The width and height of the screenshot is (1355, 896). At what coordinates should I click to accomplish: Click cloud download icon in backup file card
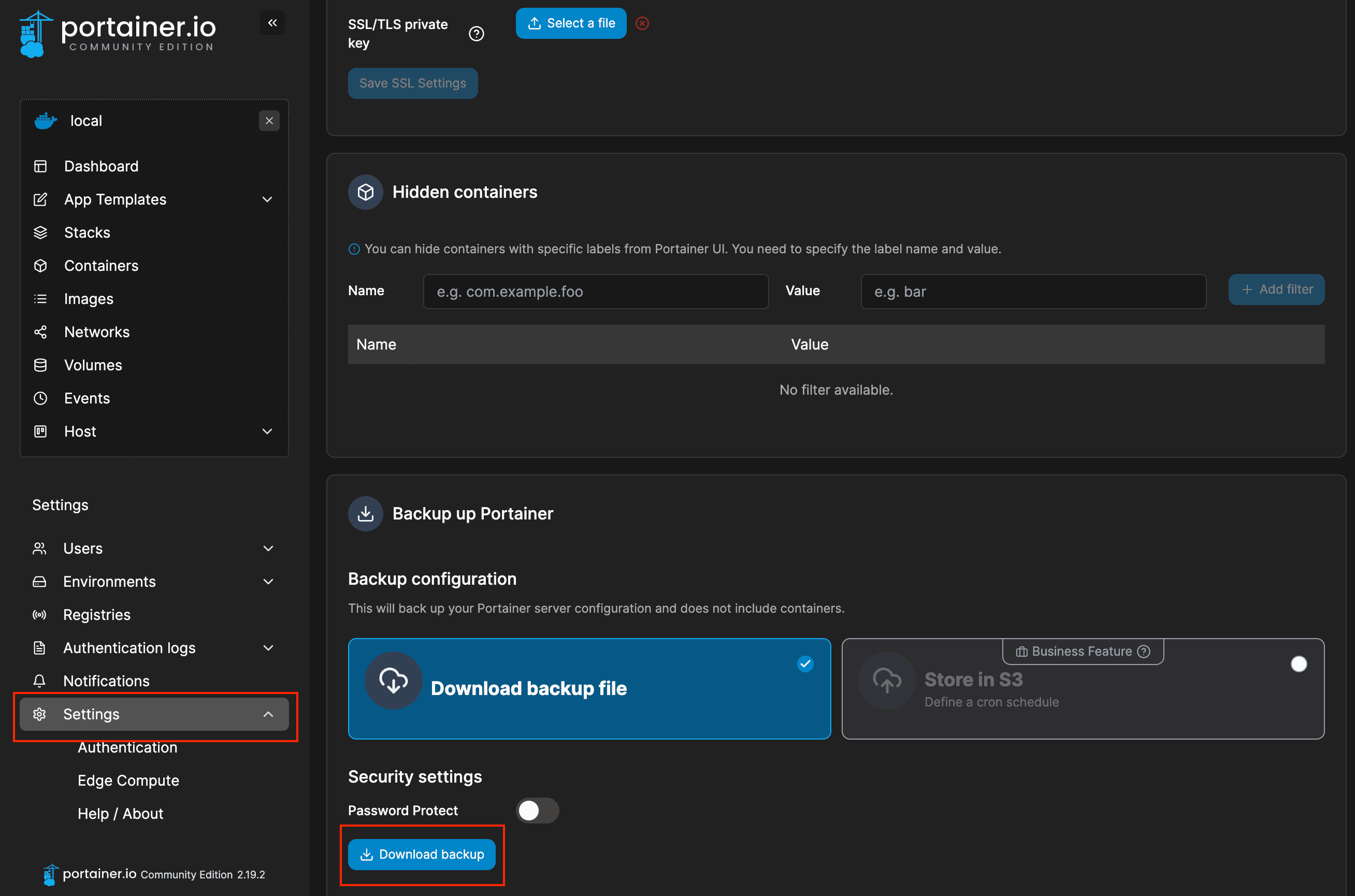point(393,681)
